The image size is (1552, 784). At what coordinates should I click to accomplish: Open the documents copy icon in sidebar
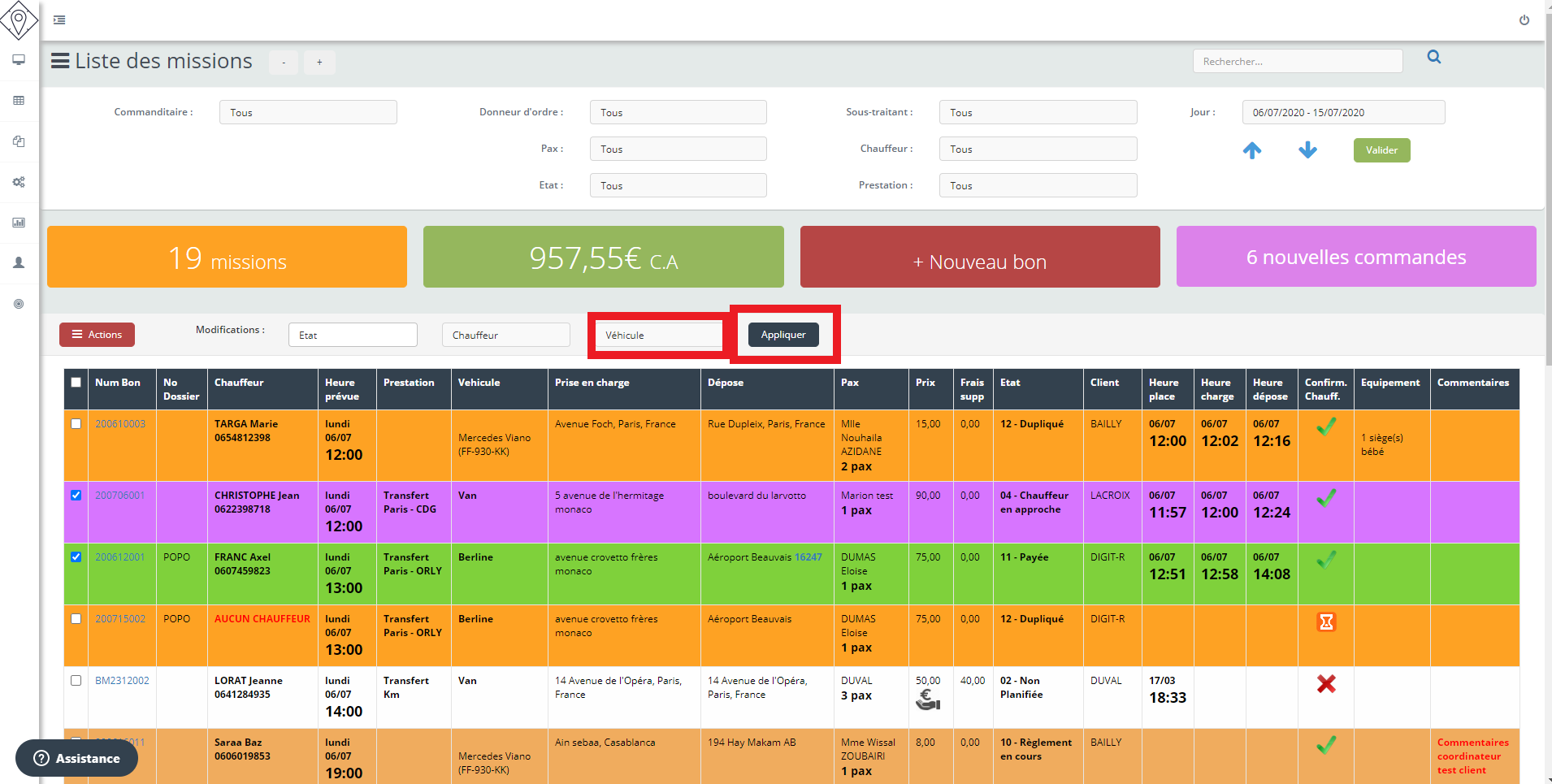(18, 141)
